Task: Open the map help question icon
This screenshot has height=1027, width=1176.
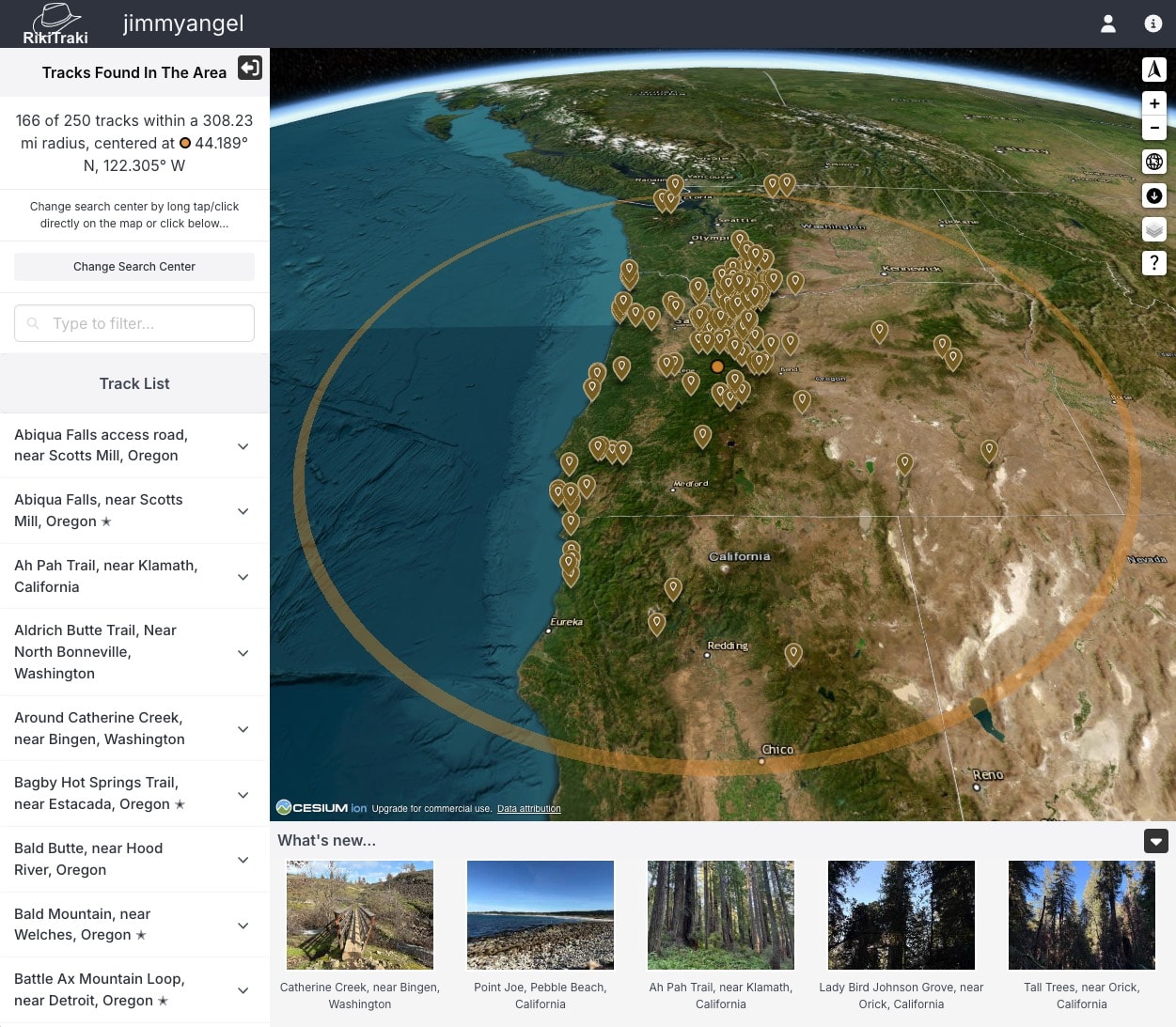Action: [1154, 263]
